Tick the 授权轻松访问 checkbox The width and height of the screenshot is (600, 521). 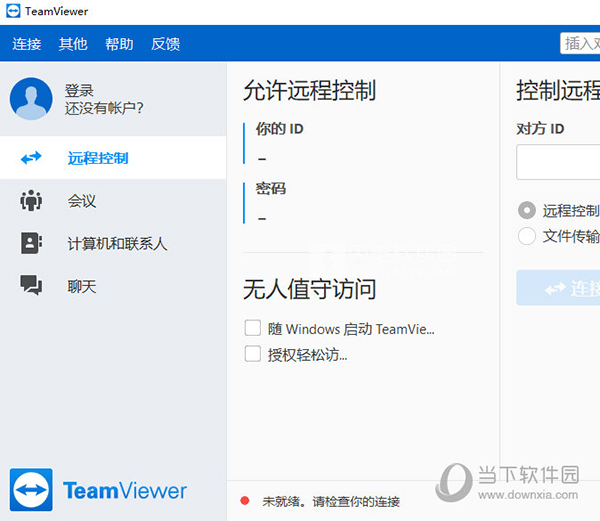pos(253,354)
